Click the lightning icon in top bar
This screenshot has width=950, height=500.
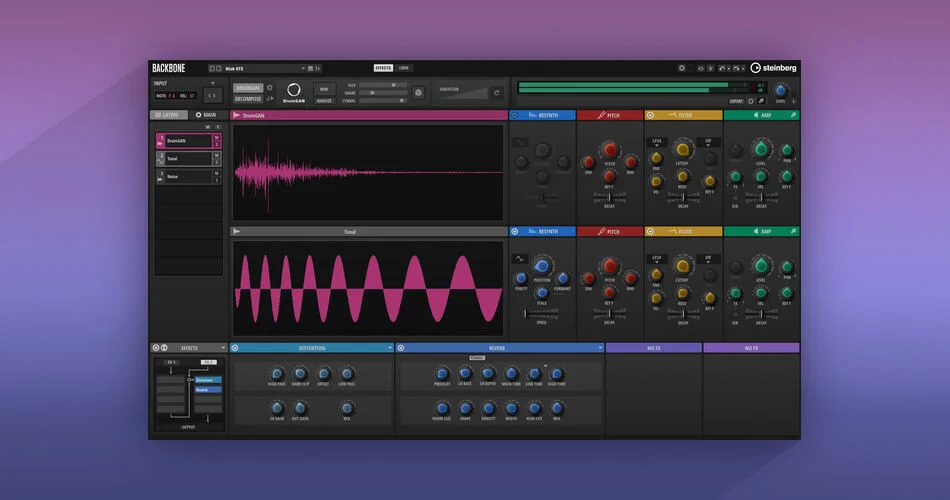(711, 68)
